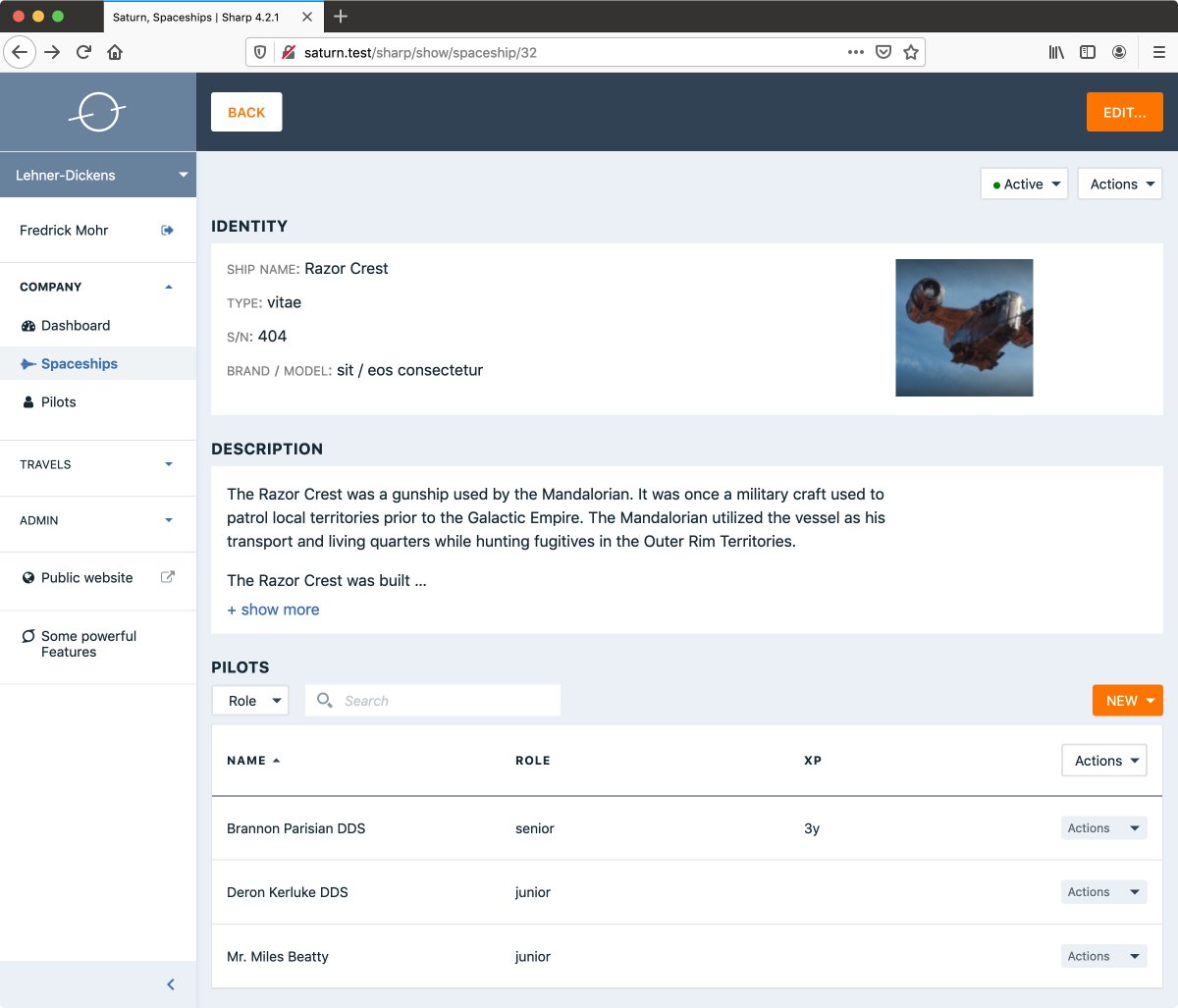The image size is (1178, 1008).
Task: Click the senior role cell
Action: 535,828
